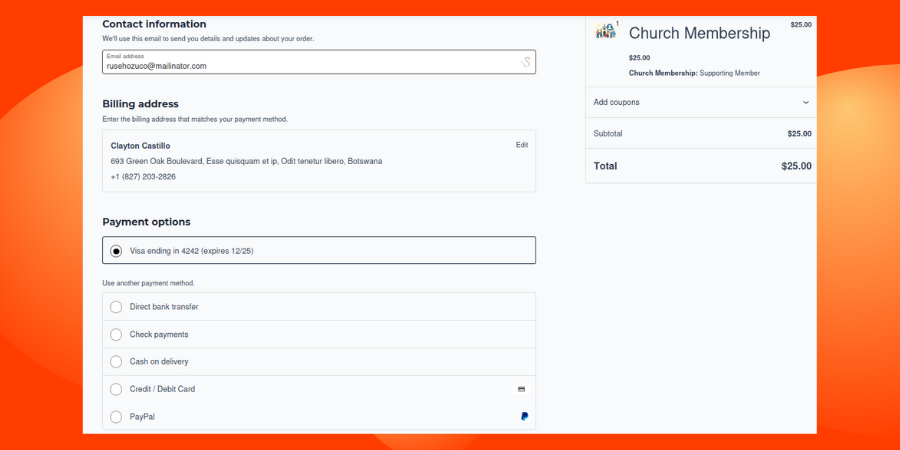Click the 693 Green Oak Boulevard address line
This screenshot has height=450, width=900.
tap(246, 161)
